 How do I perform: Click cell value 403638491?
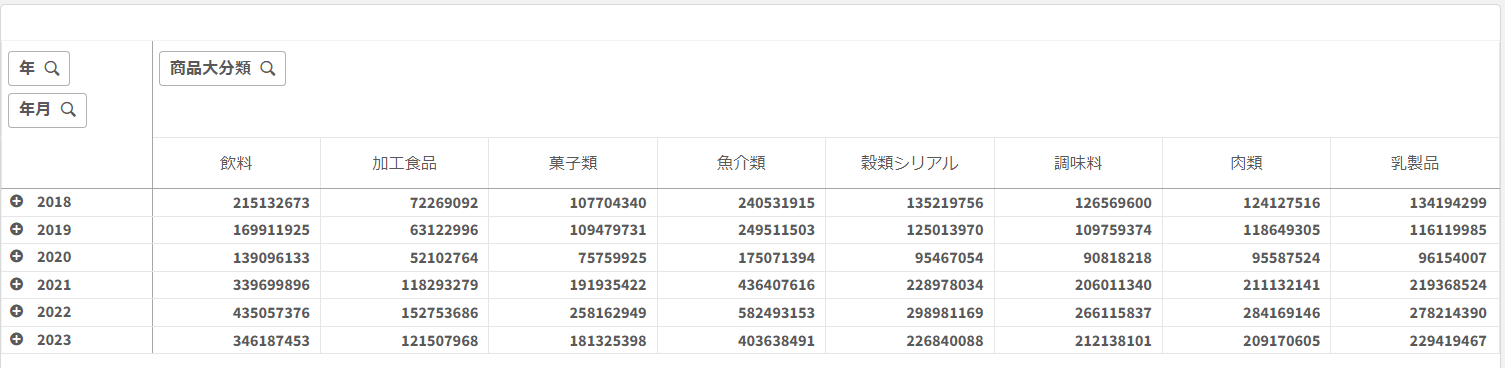(776, 340)
